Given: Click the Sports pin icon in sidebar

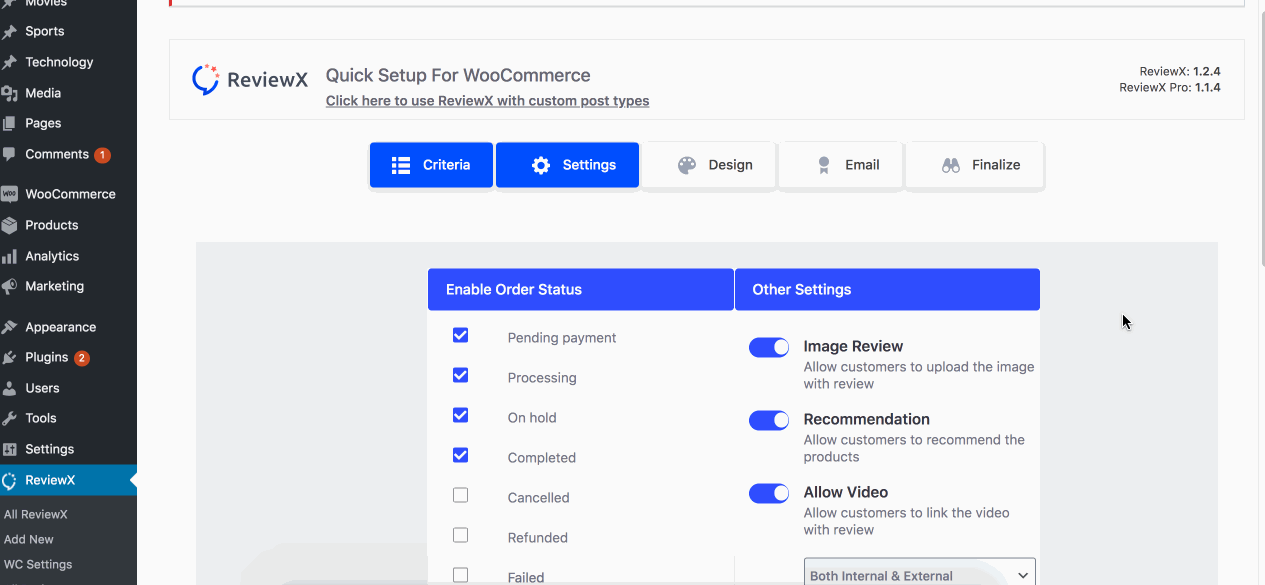Looking at the screenshot, I should tap(10, 31).
